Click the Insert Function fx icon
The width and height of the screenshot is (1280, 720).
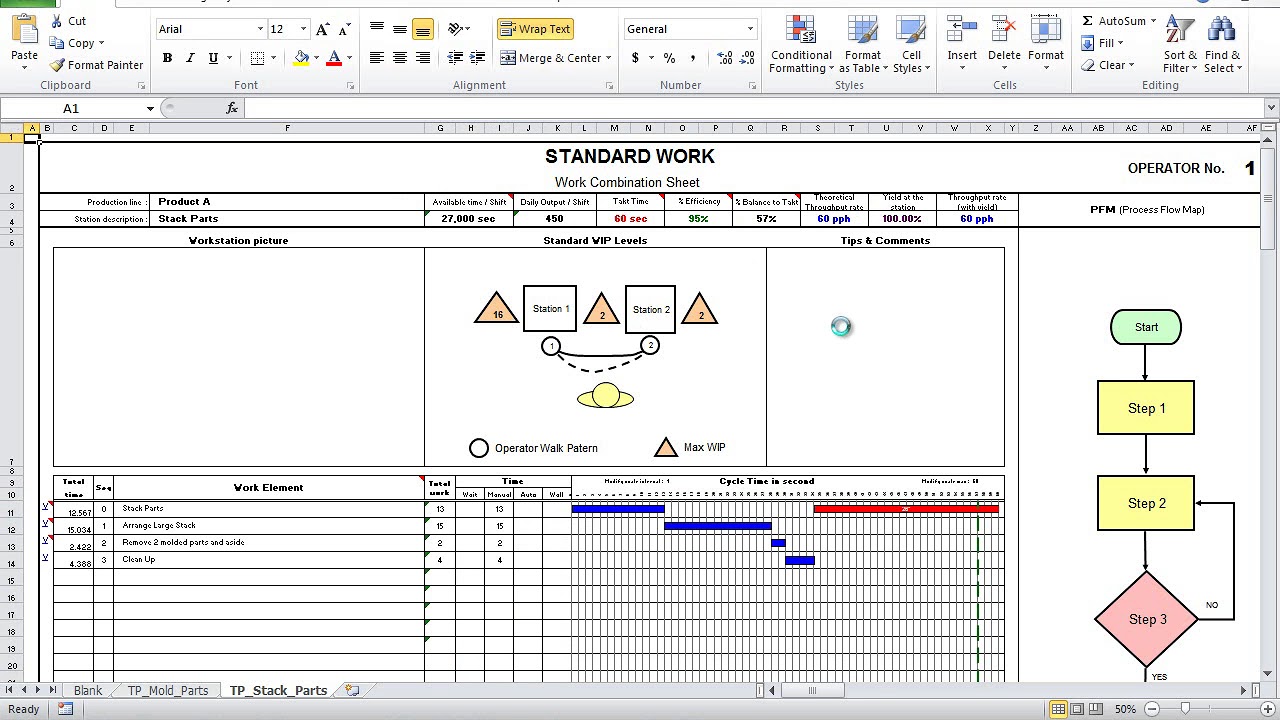pyautogui.click(x=232, y=108)
